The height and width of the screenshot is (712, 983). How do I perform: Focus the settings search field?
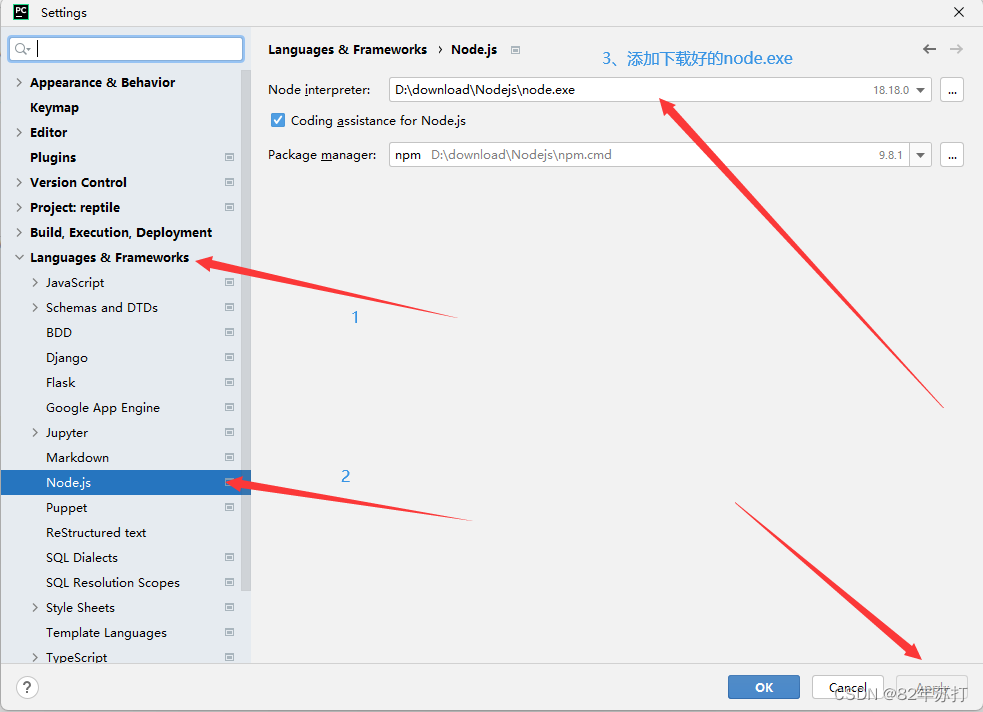click(126, 49)
